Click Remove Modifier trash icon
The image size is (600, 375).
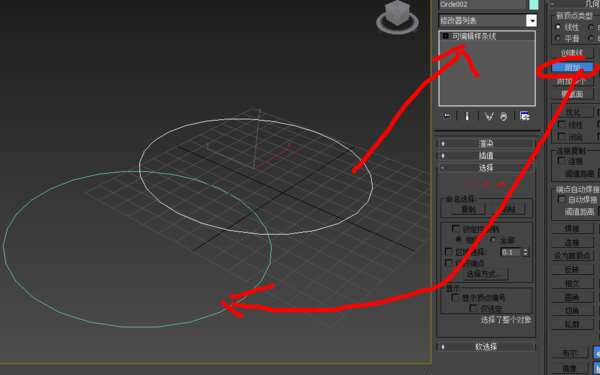[504, 116]
